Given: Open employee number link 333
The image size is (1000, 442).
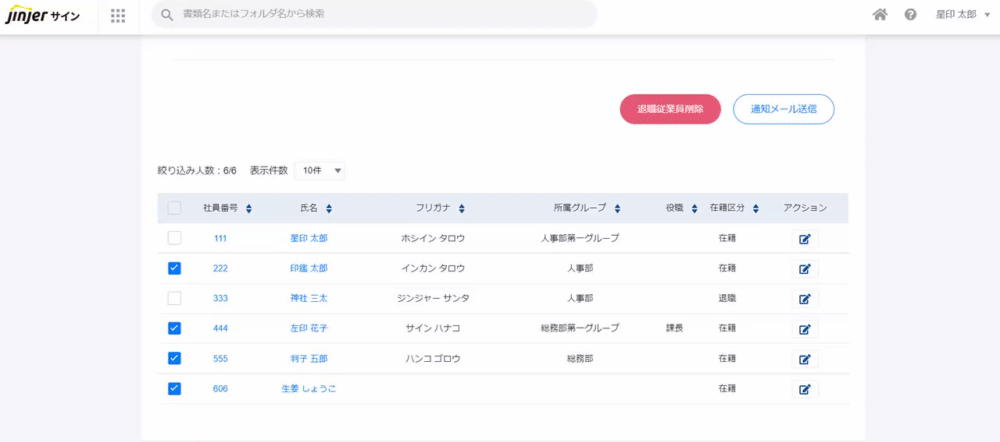Looking at the screenshot, I should [x=220, y=298].
